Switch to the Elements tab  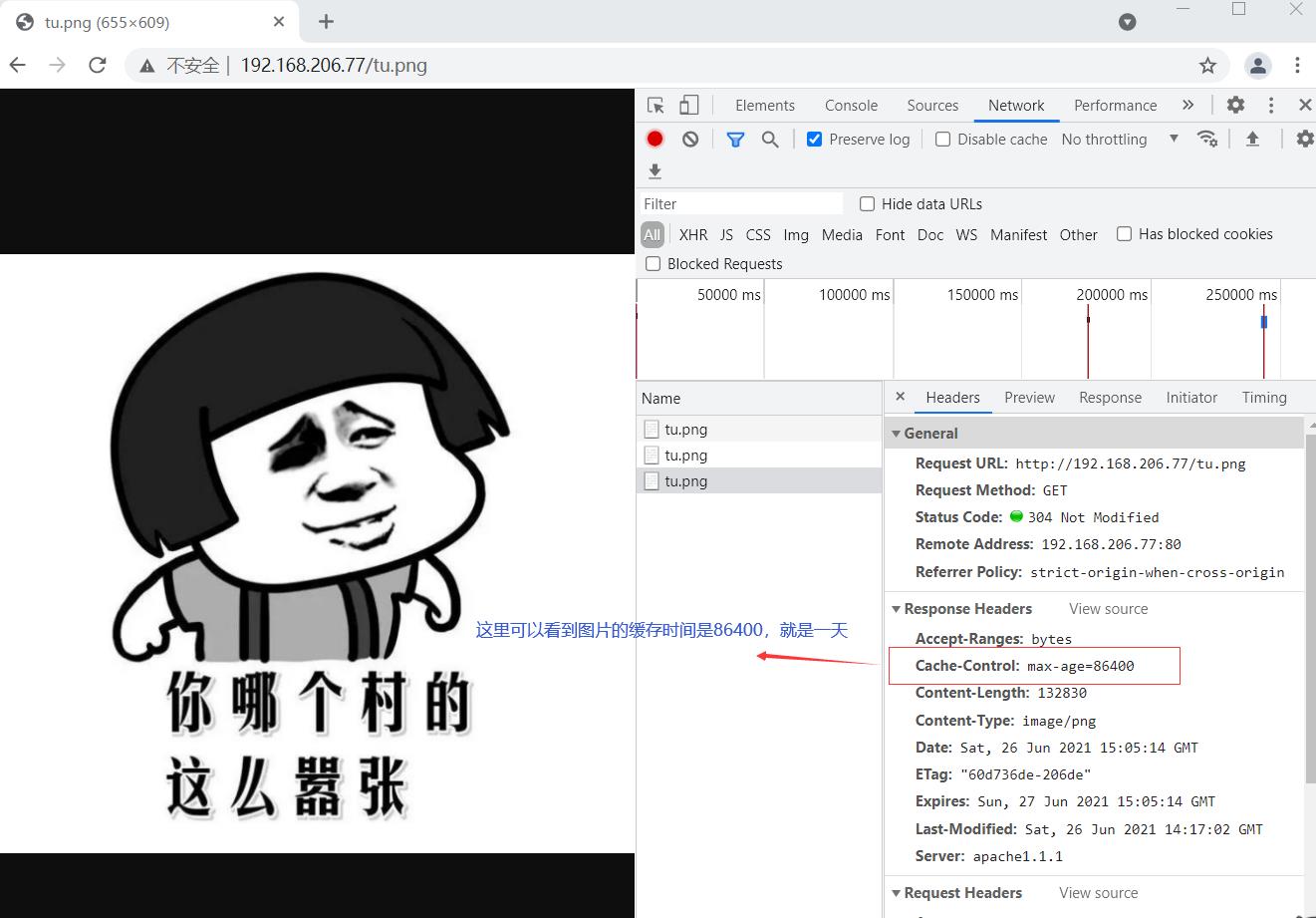(765, 105)
